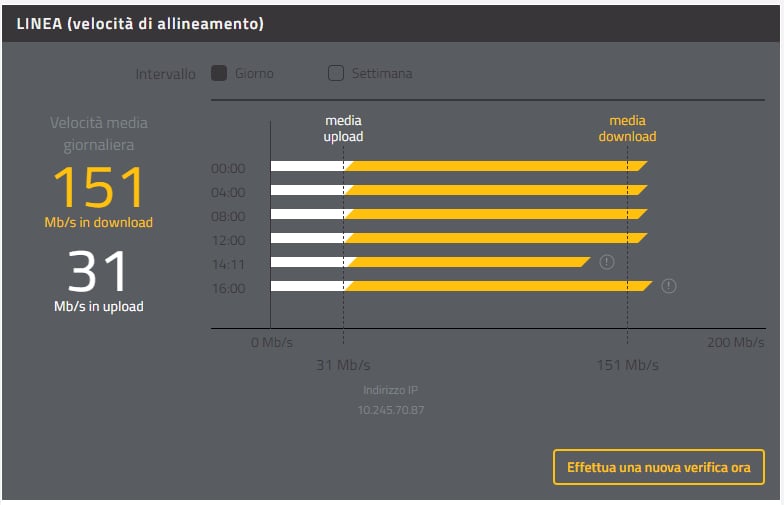The height and width of the screenshot is (505, 784).
Task: Click the white upload bar at 00:00
Action: [307, 166]
